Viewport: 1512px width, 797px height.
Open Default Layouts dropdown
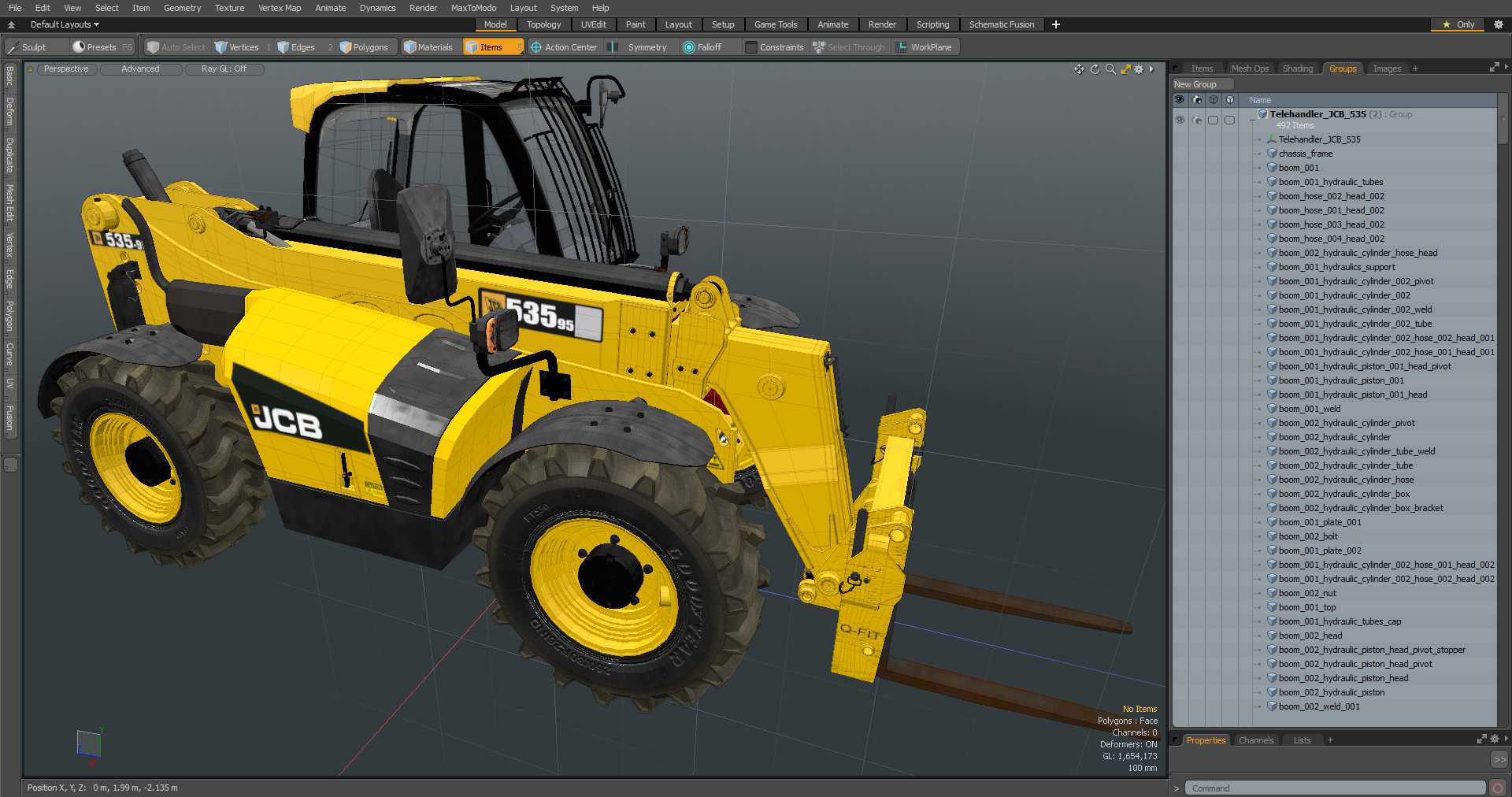coord(65,24)
